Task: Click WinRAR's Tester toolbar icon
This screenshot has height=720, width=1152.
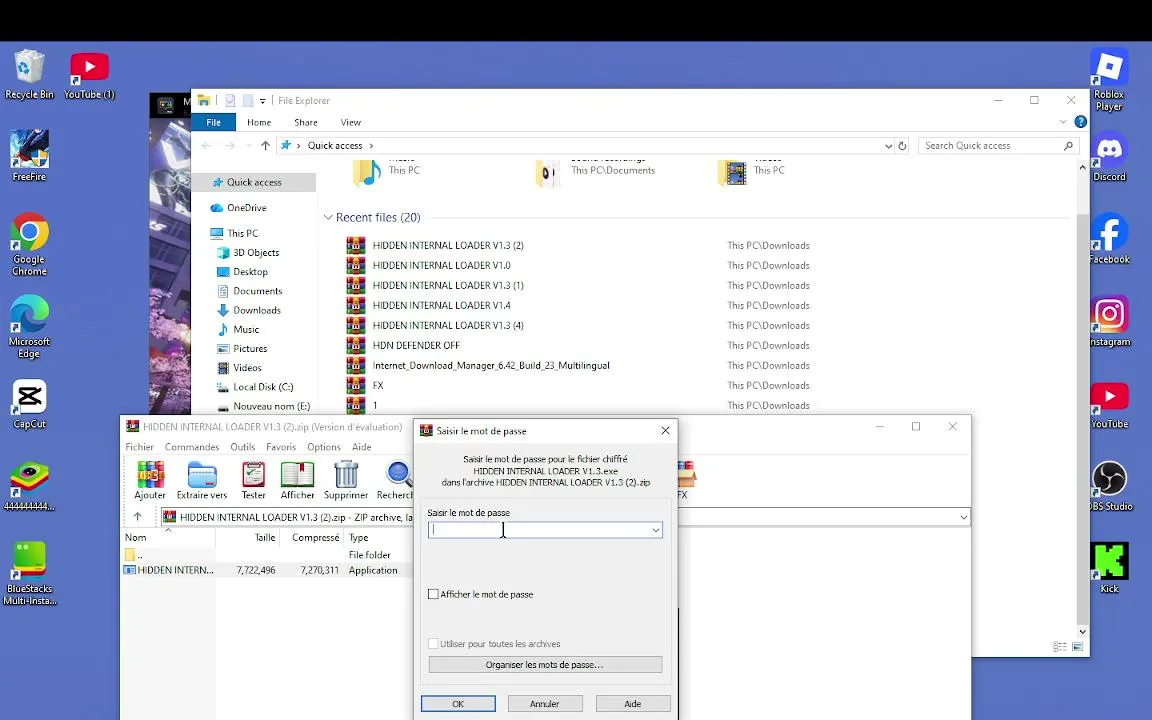Action: 253,480
